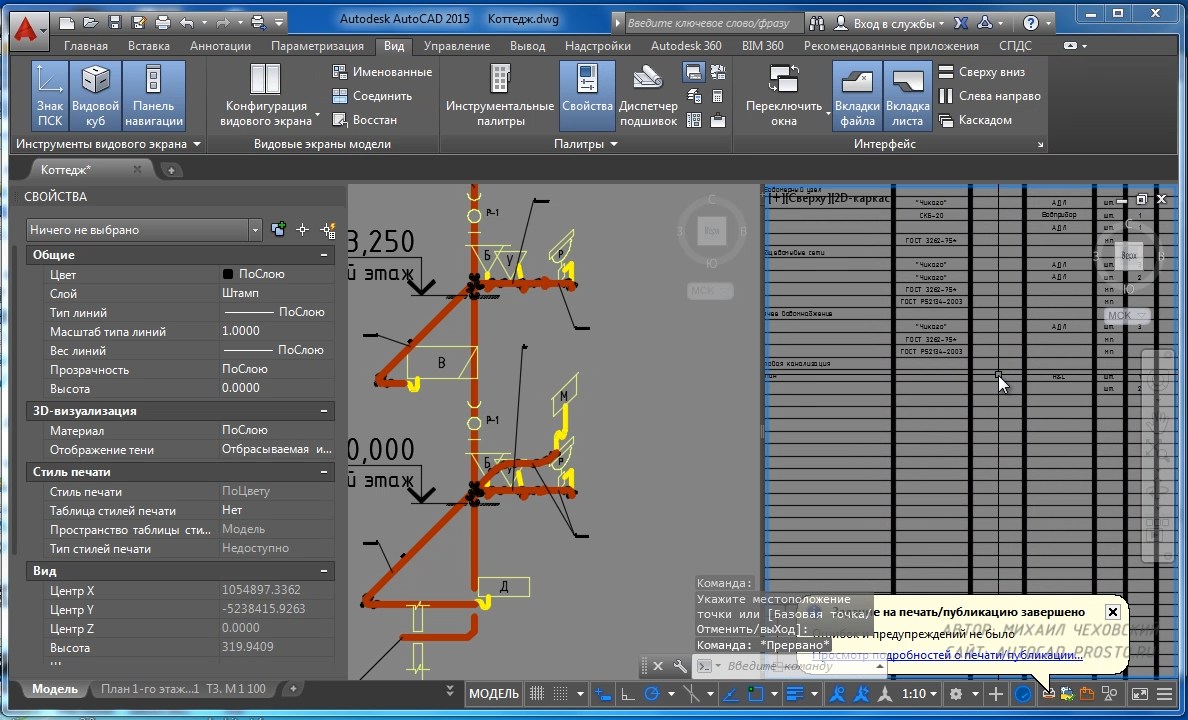Open the status bar customization menu icon

tap(1165, 693)
